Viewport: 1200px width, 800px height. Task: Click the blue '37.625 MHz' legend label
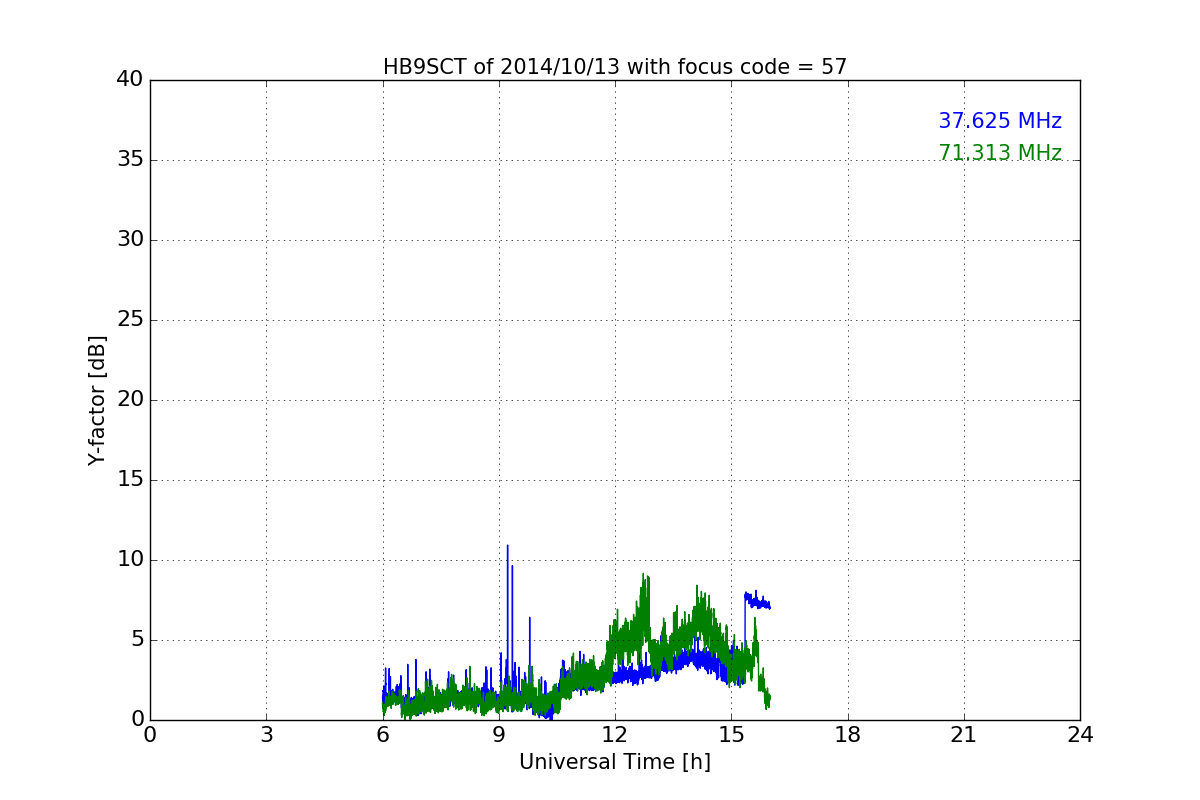click(1000, 121)
